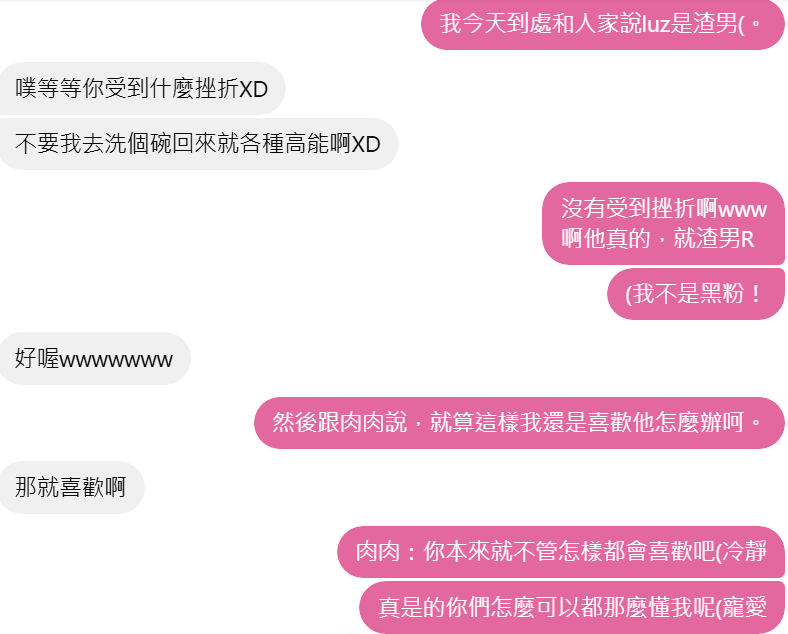The image size is (788, 634).
Task: Click the XD ending the 洗個碗 message
Action: click(366, 145)
